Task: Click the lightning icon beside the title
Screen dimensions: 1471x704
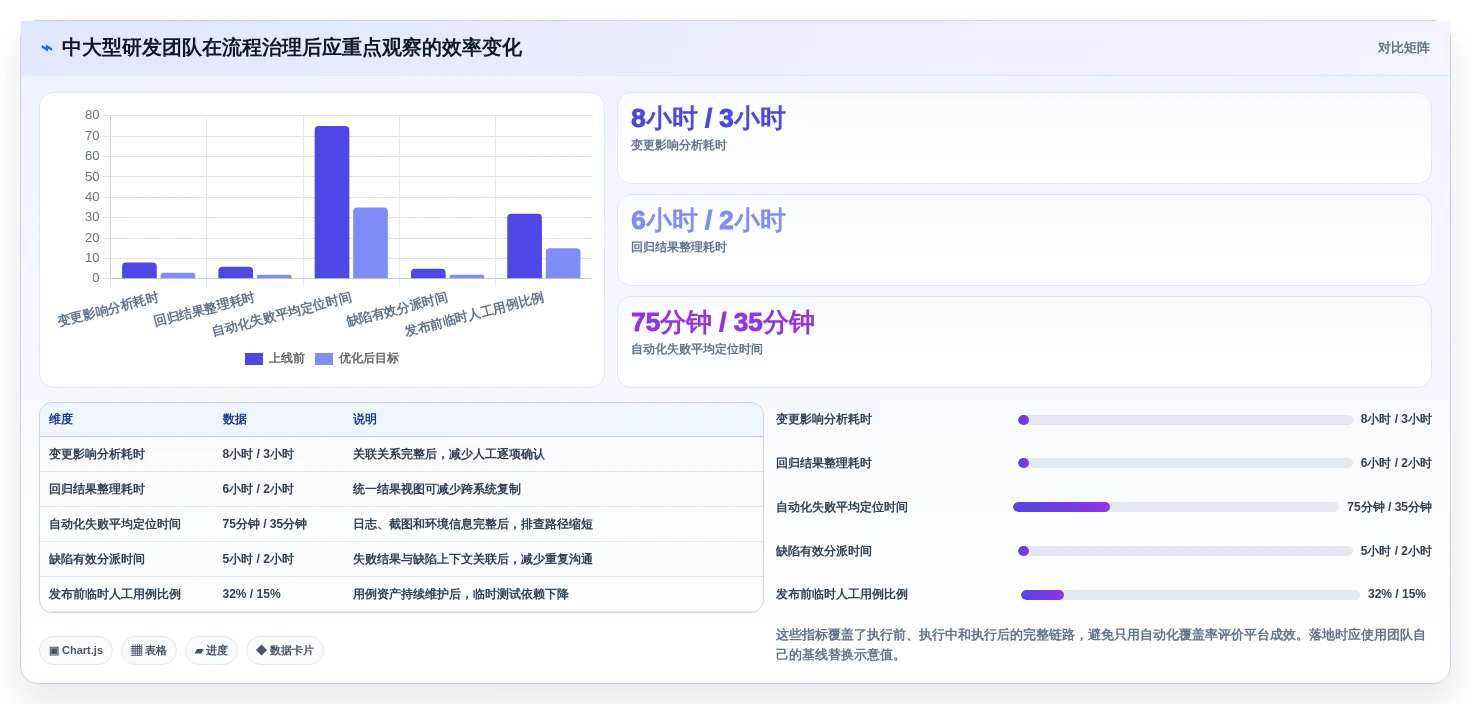Action: [x=47, y=48]
